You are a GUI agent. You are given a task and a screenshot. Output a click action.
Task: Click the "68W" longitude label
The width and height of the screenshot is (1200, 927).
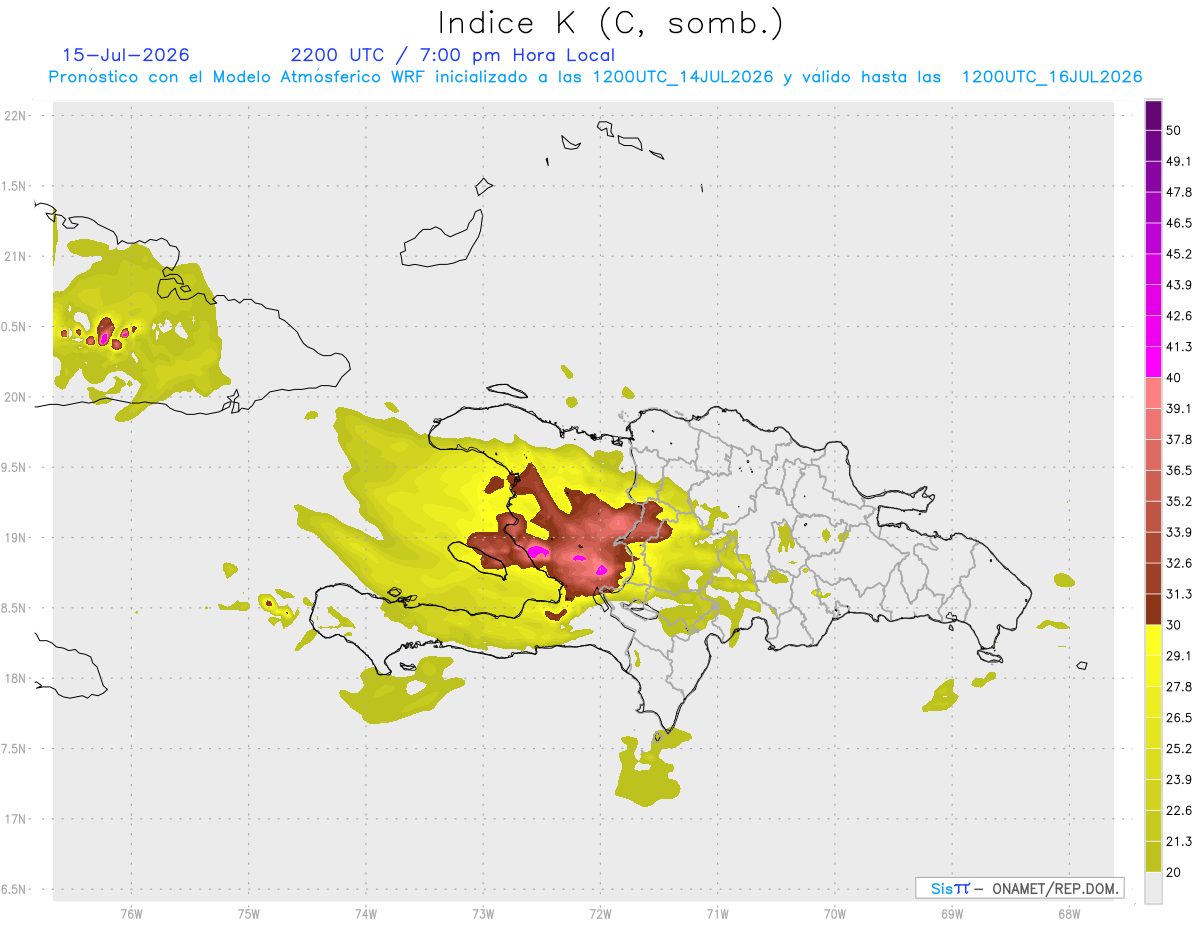click(1069, 914)
